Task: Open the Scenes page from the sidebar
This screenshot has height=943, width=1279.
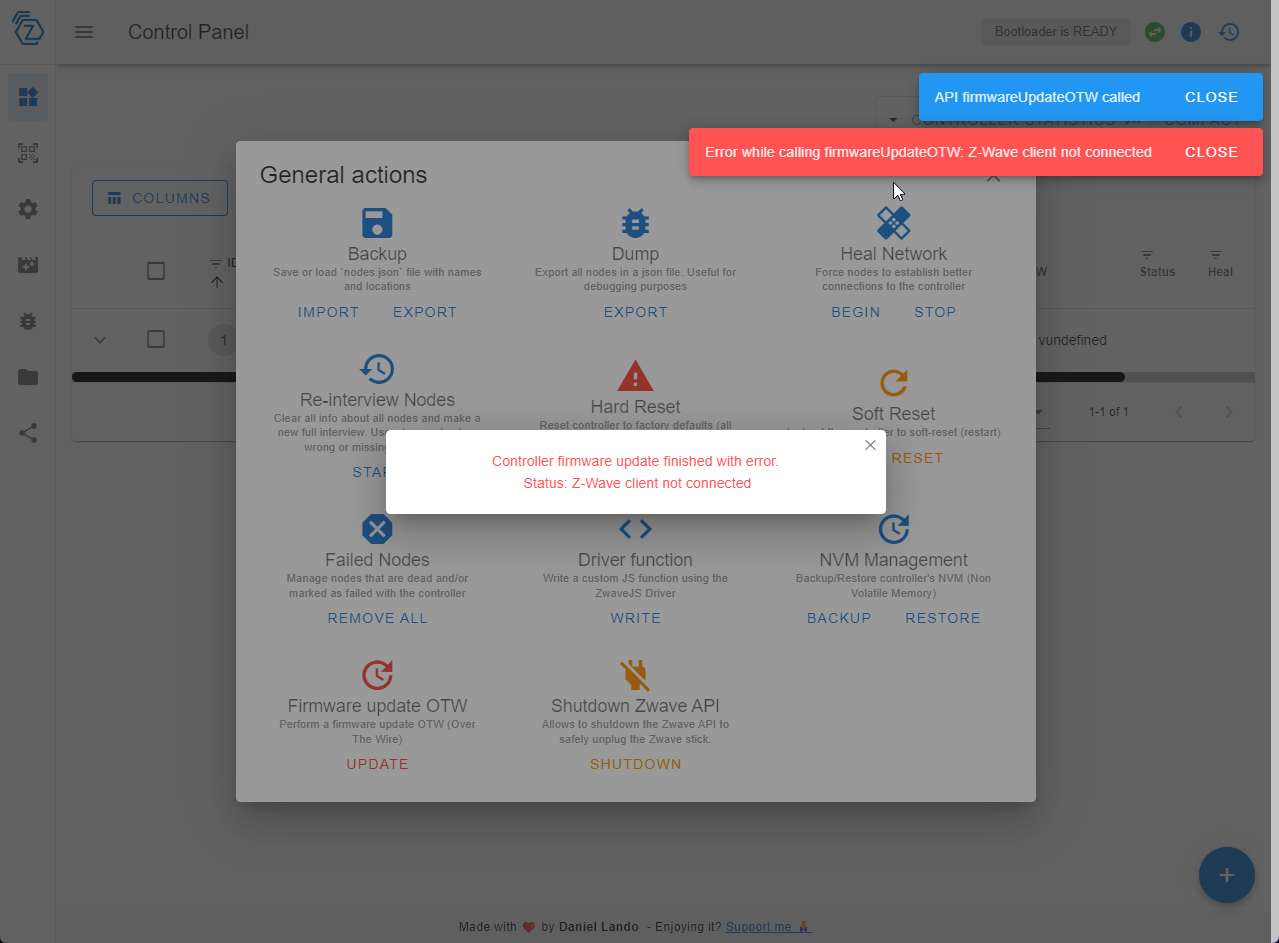Action: (x=27, y=265)
